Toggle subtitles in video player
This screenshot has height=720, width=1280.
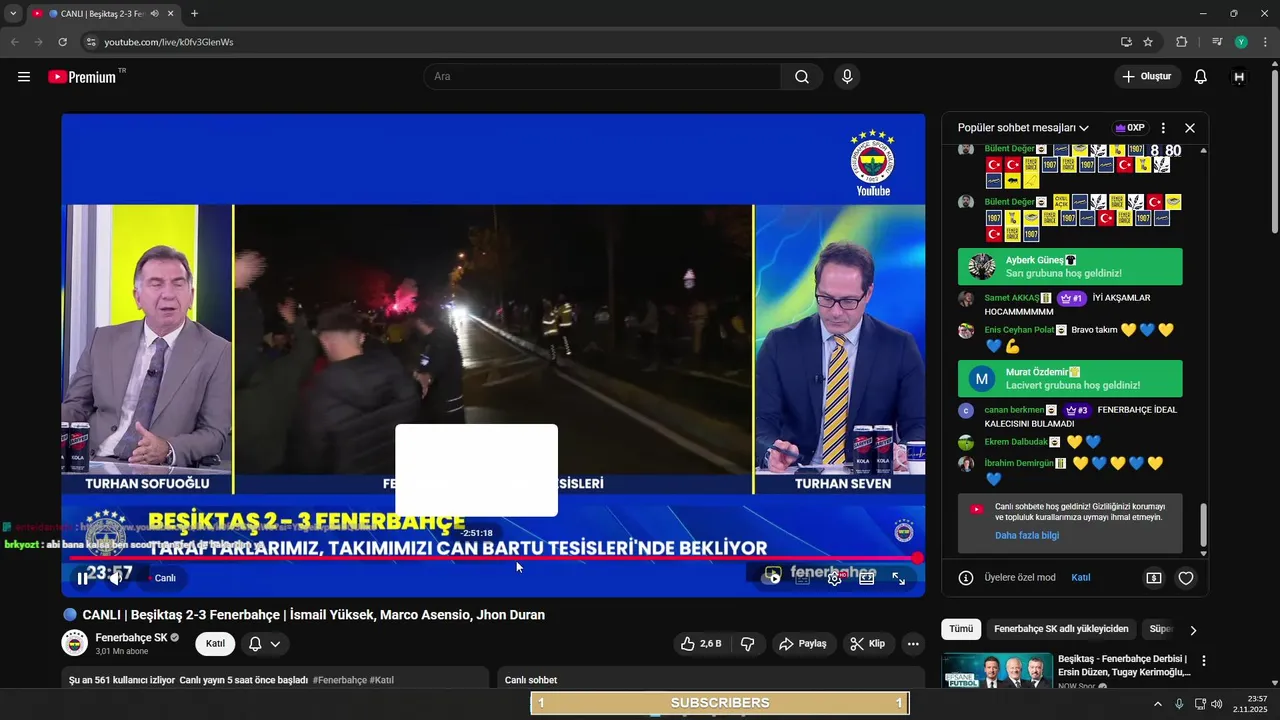(x=803, y=578)
